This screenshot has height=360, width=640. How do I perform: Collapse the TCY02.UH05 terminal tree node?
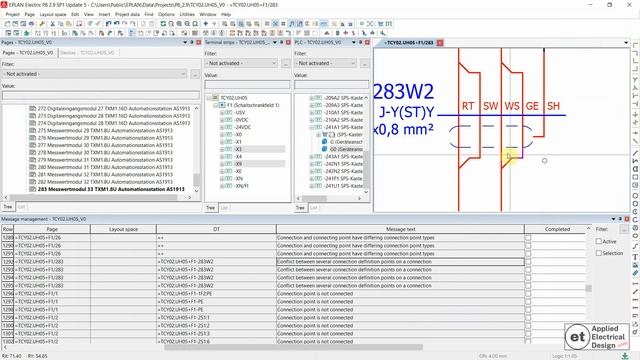pyautogui.click(x=209, y=98)
